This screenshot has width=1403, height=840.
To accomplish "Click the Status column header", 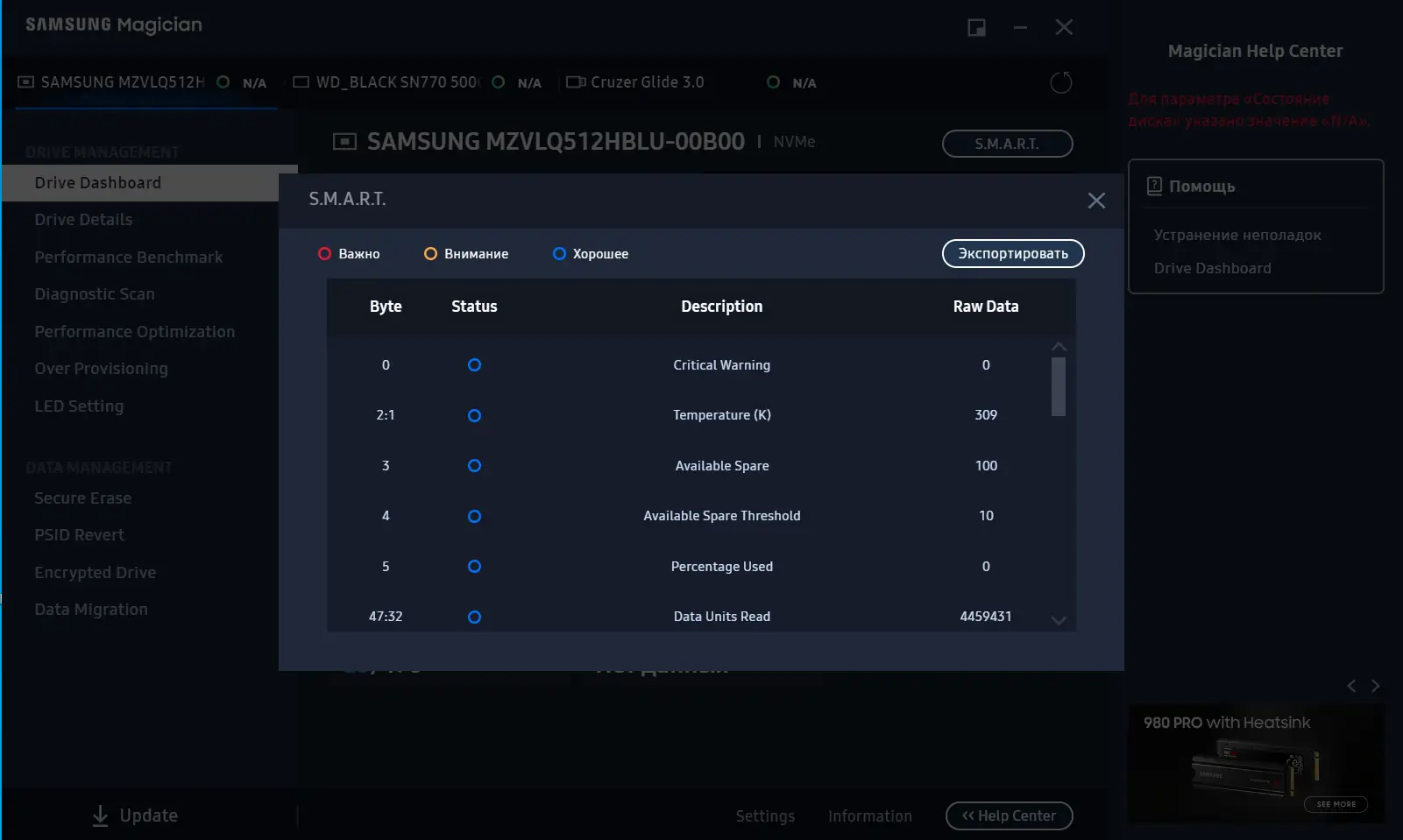I will pos(474,307).
